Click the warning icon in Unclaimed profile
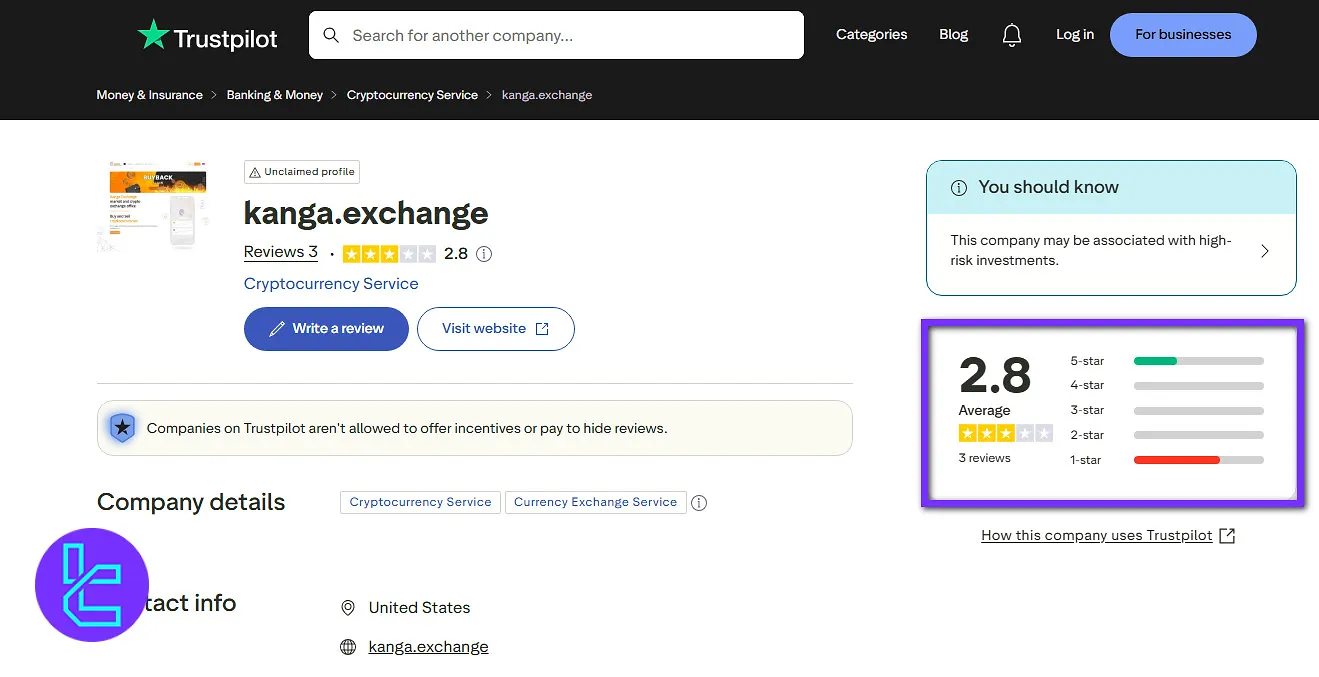1319x677 pixels. [x=255, y=172]
